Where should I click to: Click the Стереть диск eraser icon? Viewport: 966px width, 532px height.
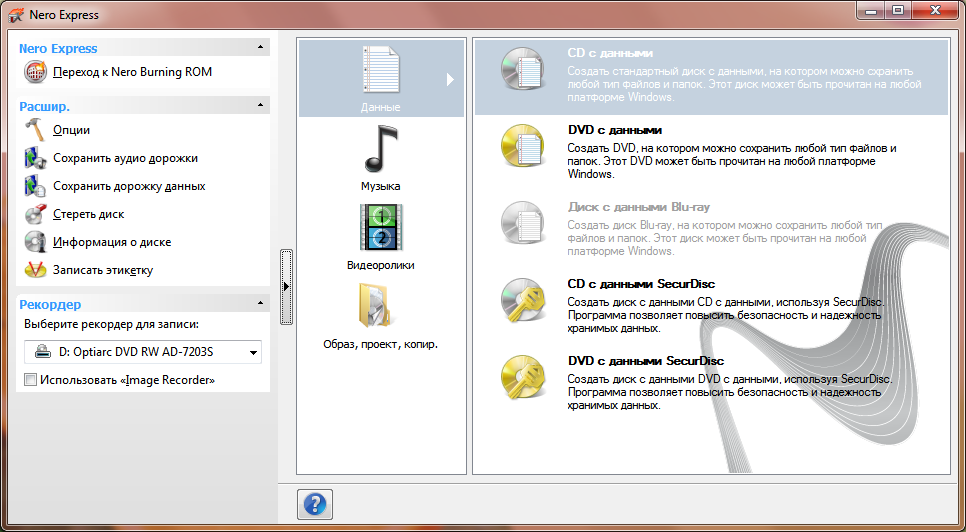35,214
